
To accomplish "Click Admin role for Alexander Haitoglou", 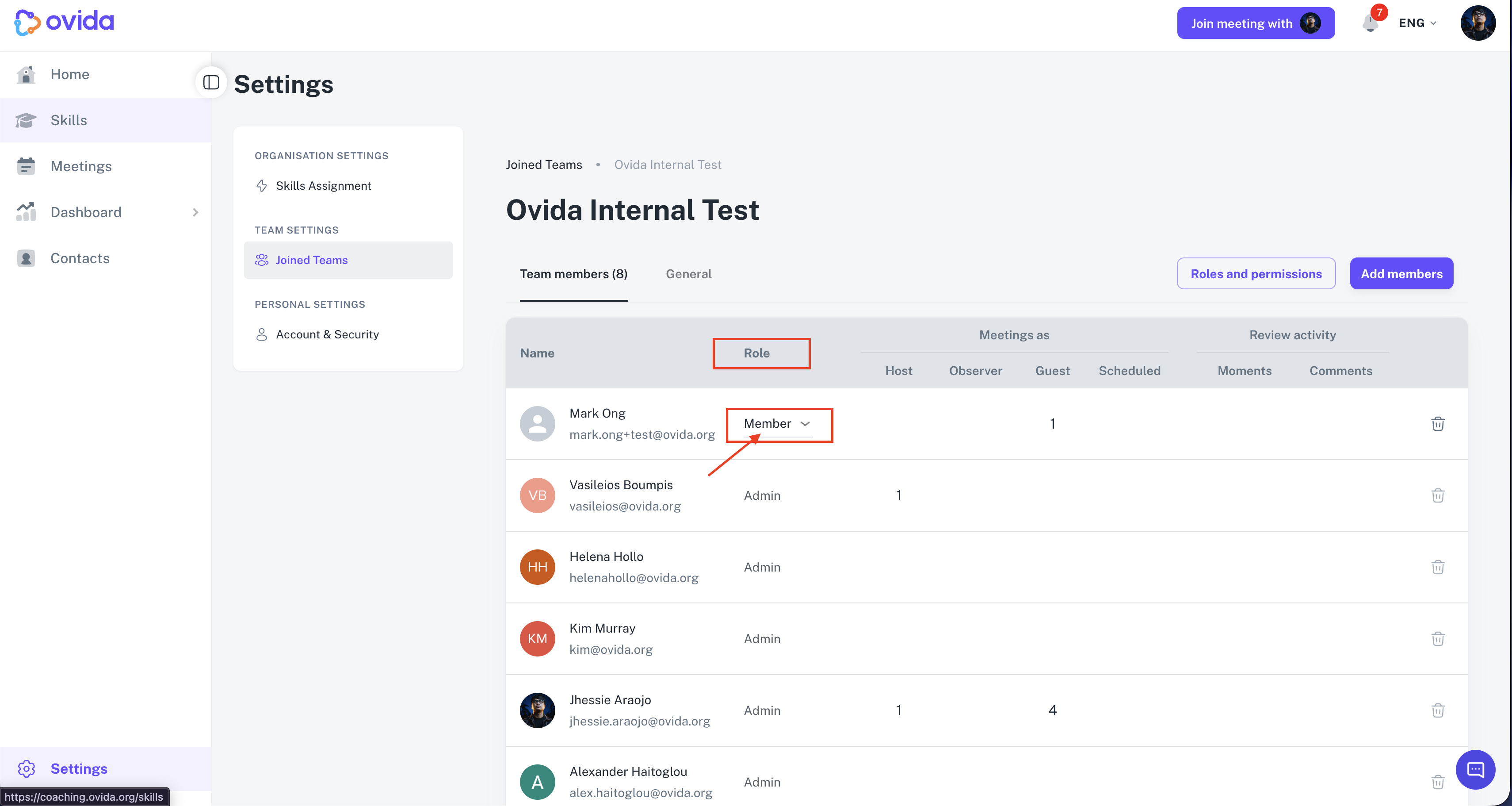I will pos(762,782).
